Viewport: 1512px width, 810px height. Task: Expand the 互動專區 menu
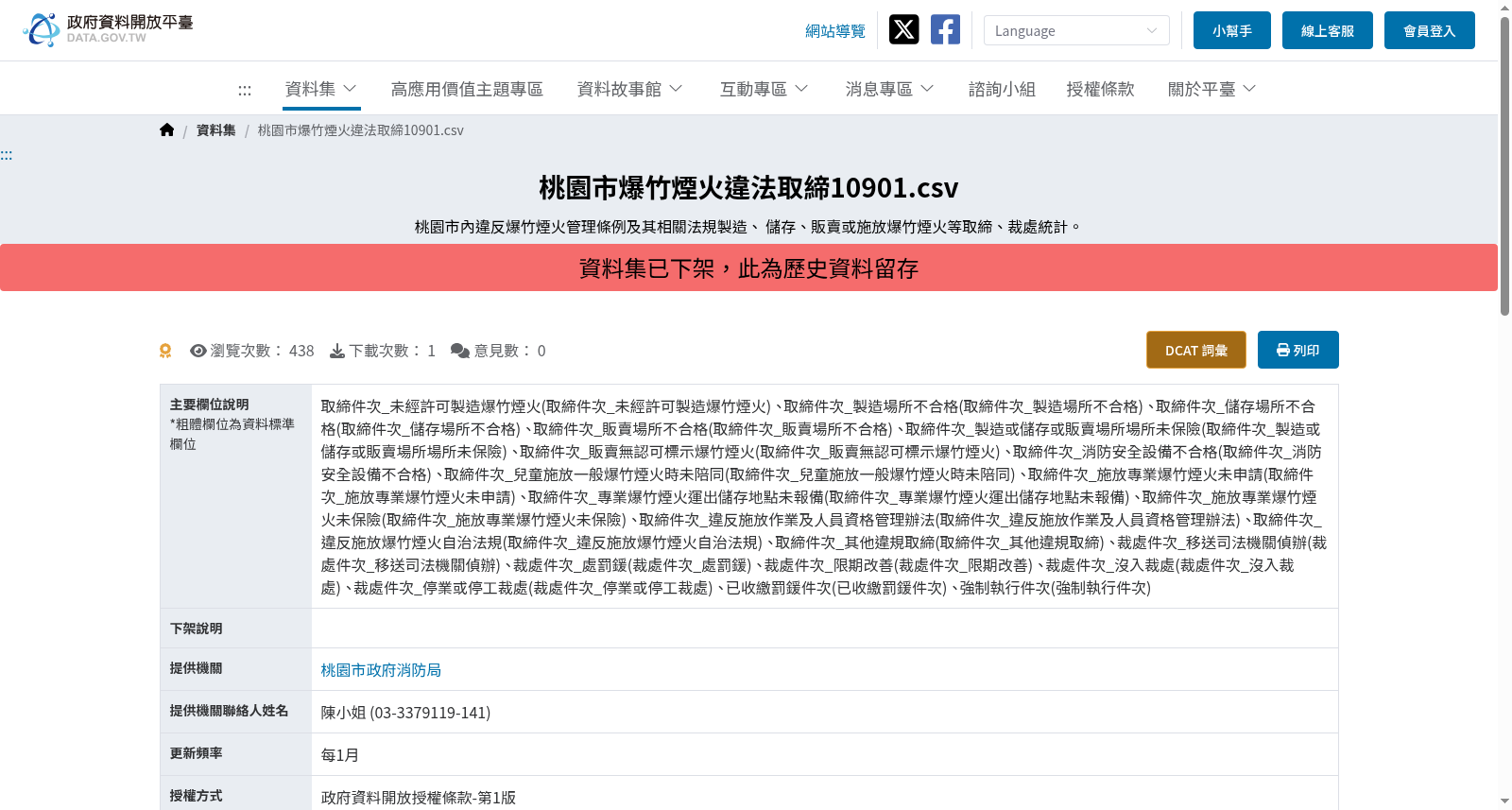(x=765, y=89)
